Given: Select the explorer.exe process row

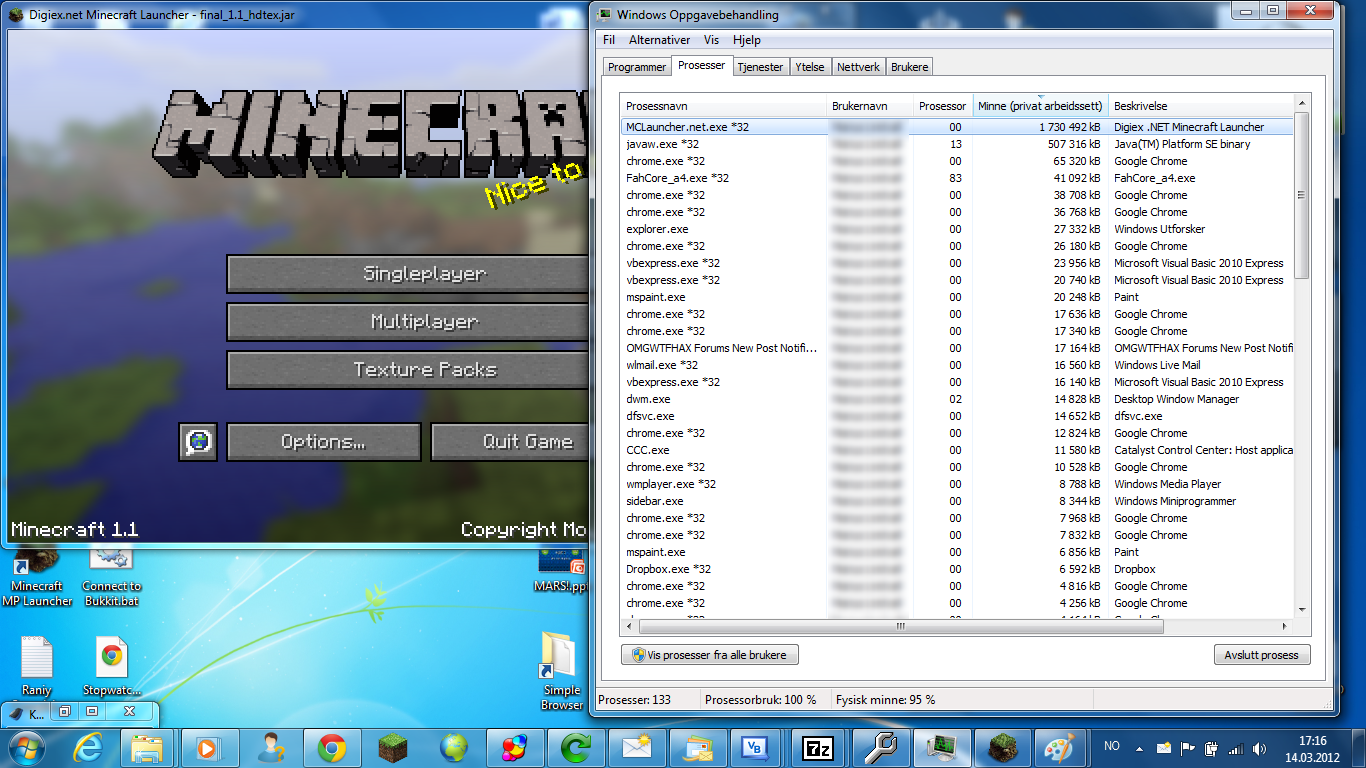Looking at the screenshot, I should pos(957,229).
